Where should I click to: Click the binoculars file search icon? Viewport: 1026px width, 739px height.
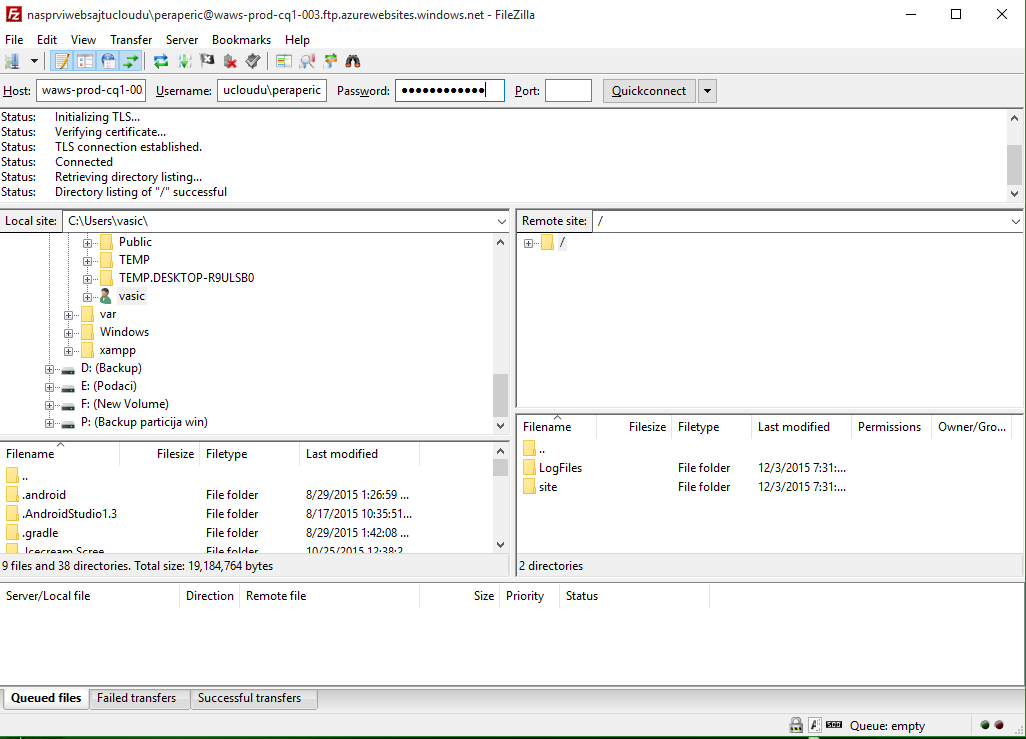pos(352,62)
